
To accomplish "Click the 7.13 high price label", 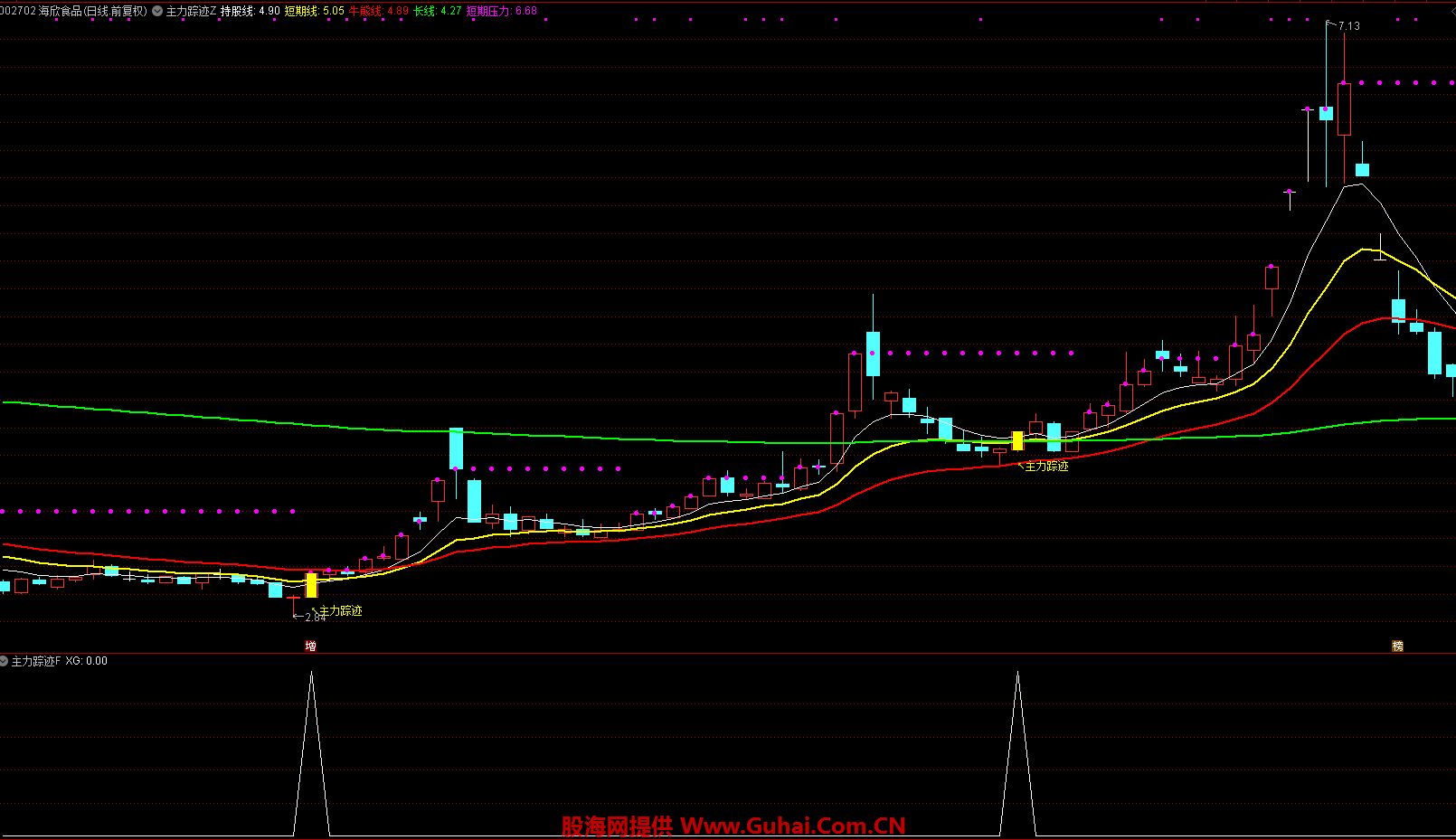I will point(1348,26).
